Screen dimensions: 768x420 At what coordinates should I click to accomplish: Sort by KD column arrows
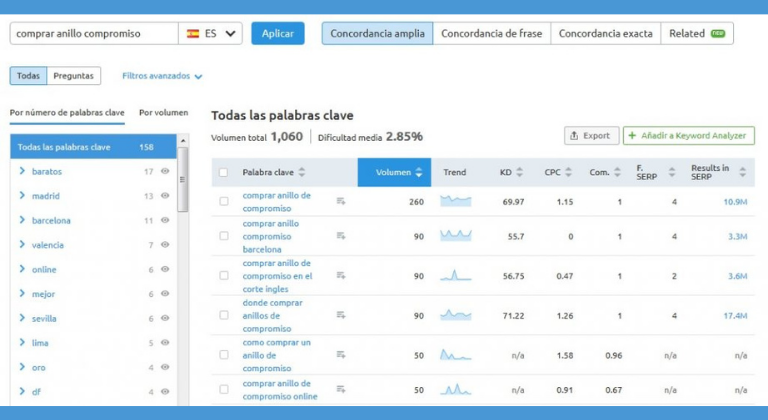(x=520, y=173)
